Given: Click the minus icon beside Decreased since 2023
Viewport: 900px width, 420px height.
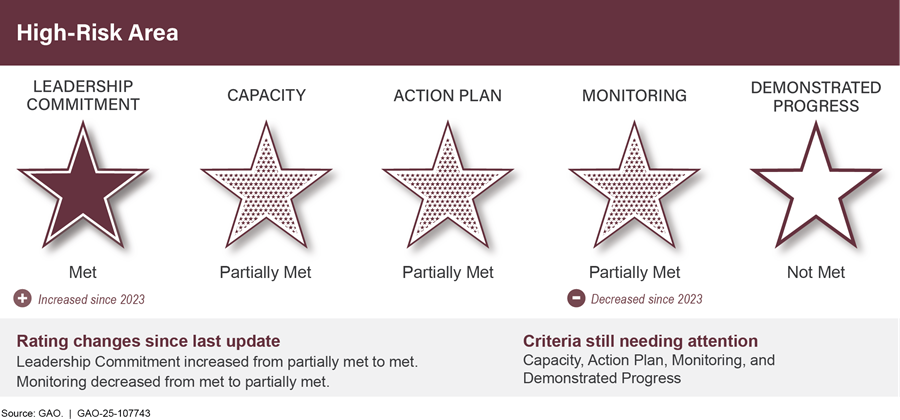Looking at the screenshot, I should (576, 299).
